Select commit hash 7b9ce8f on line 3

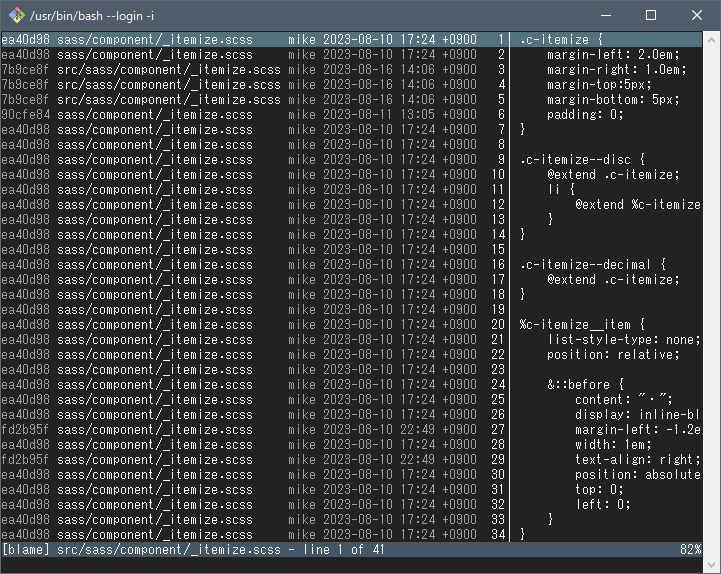27,70
